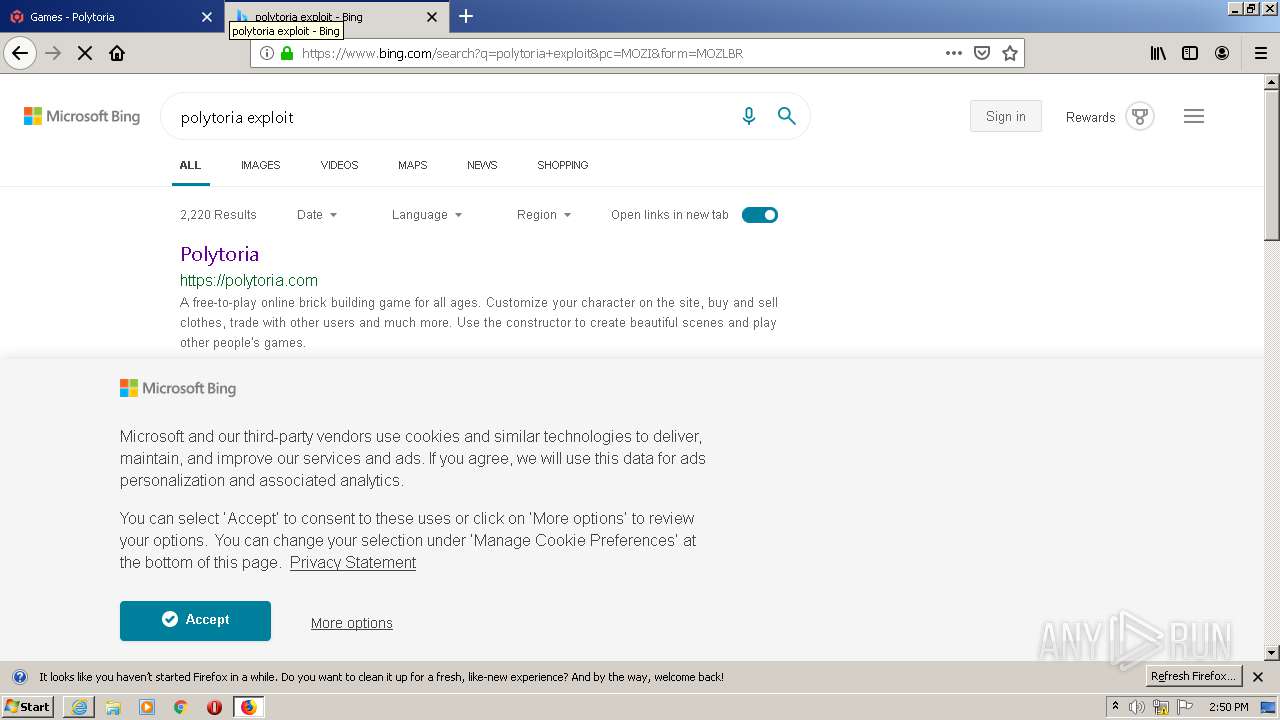Switch to IMAGES search results
The width and height of the screenshot is (1280, 720).
[x=260, y=165]
